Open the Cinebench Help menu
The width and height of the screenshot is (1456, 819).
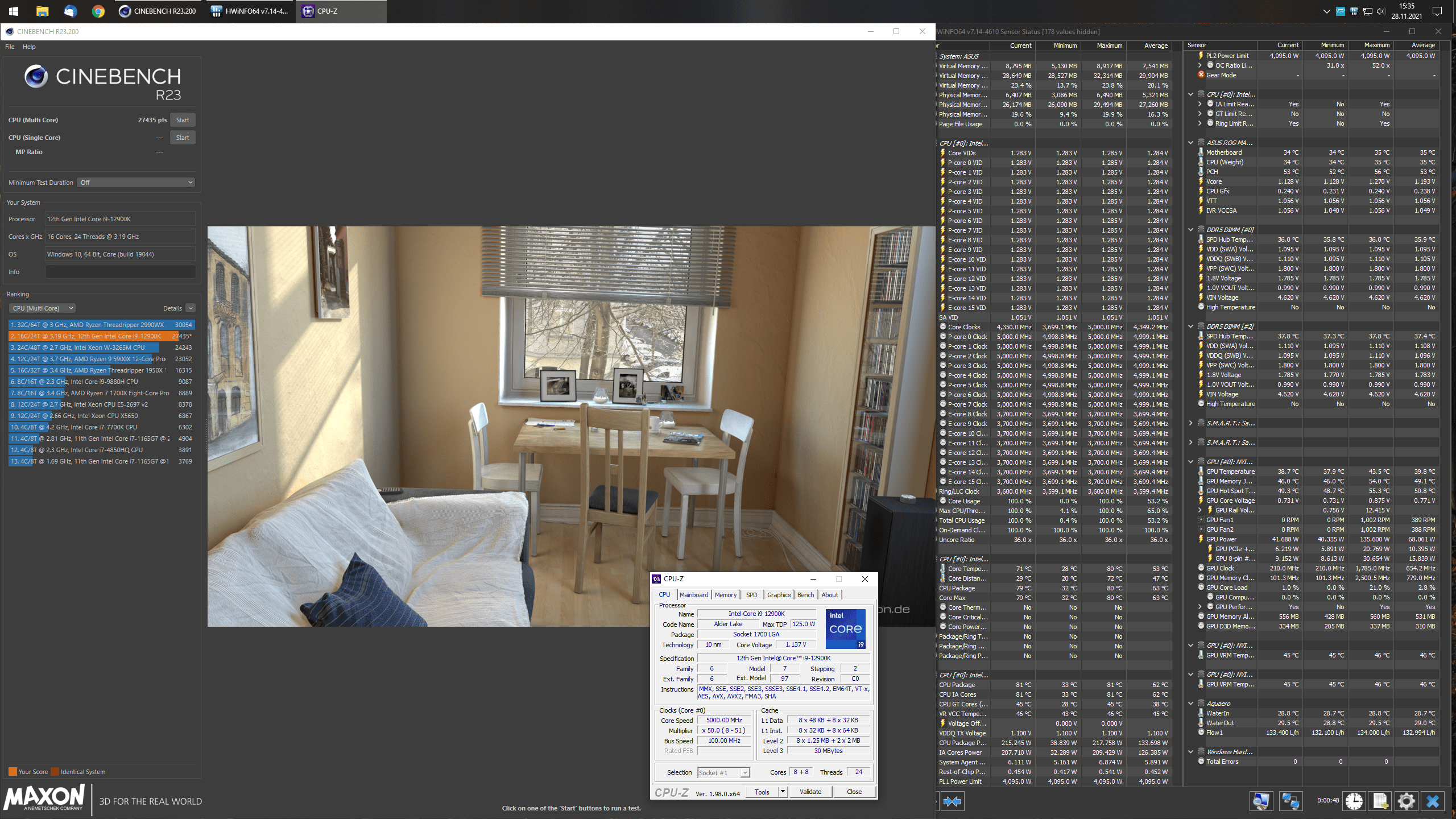[x=29, y=47]
